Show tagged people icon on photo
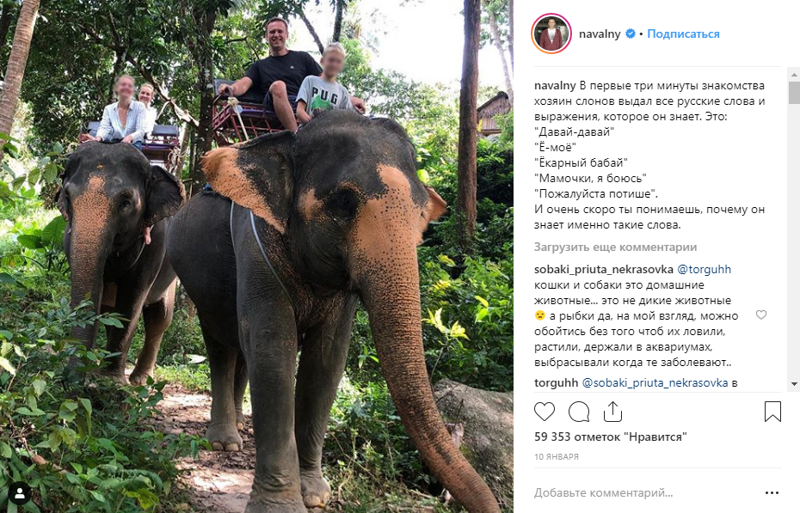The width and height of the screenshot is (800, 513). pyautogui.click(x=19, y=493)
